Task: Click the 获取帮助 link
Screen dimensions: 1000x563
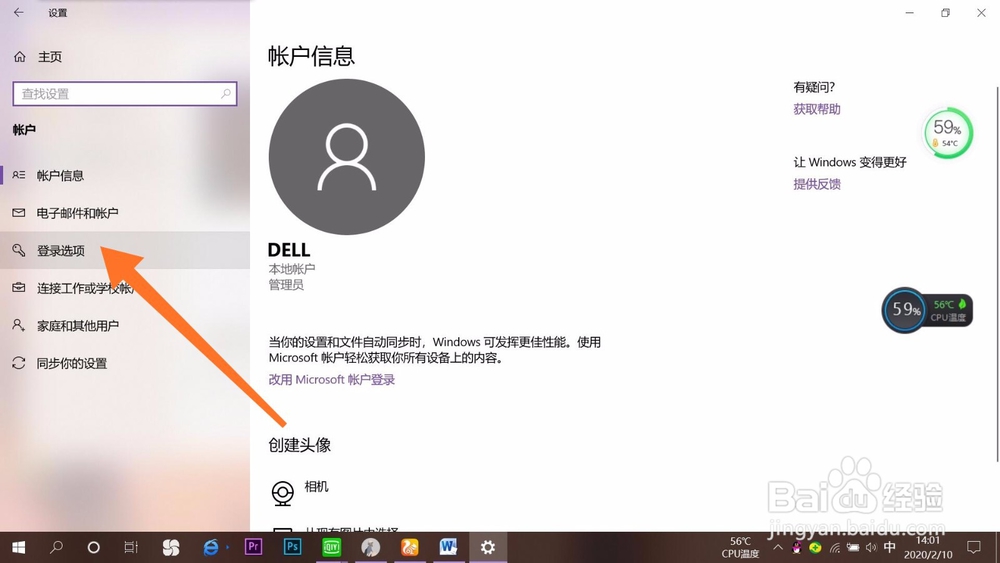Action: (x=816, y=109)
